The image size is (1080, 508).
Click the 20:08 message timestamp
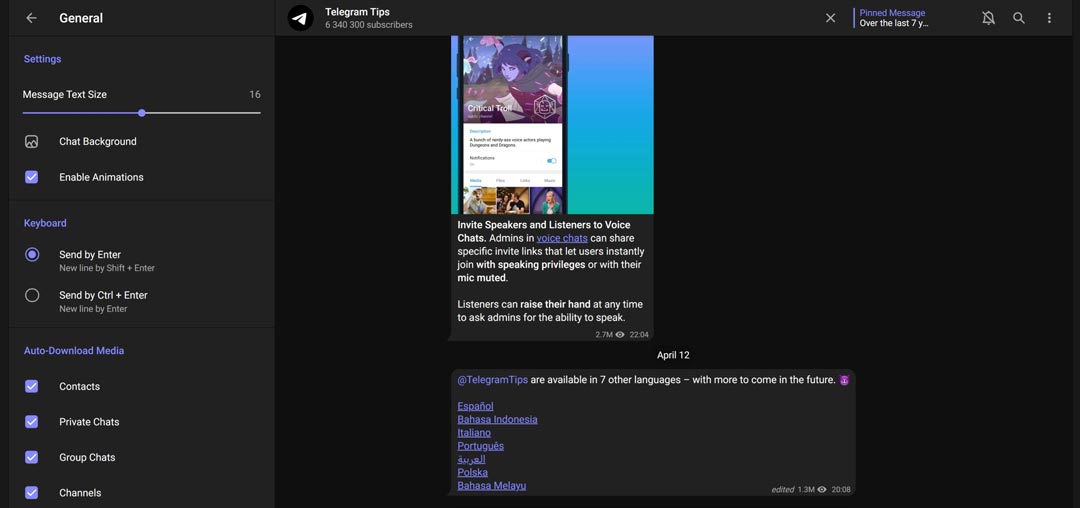click(x=841, y=489)
